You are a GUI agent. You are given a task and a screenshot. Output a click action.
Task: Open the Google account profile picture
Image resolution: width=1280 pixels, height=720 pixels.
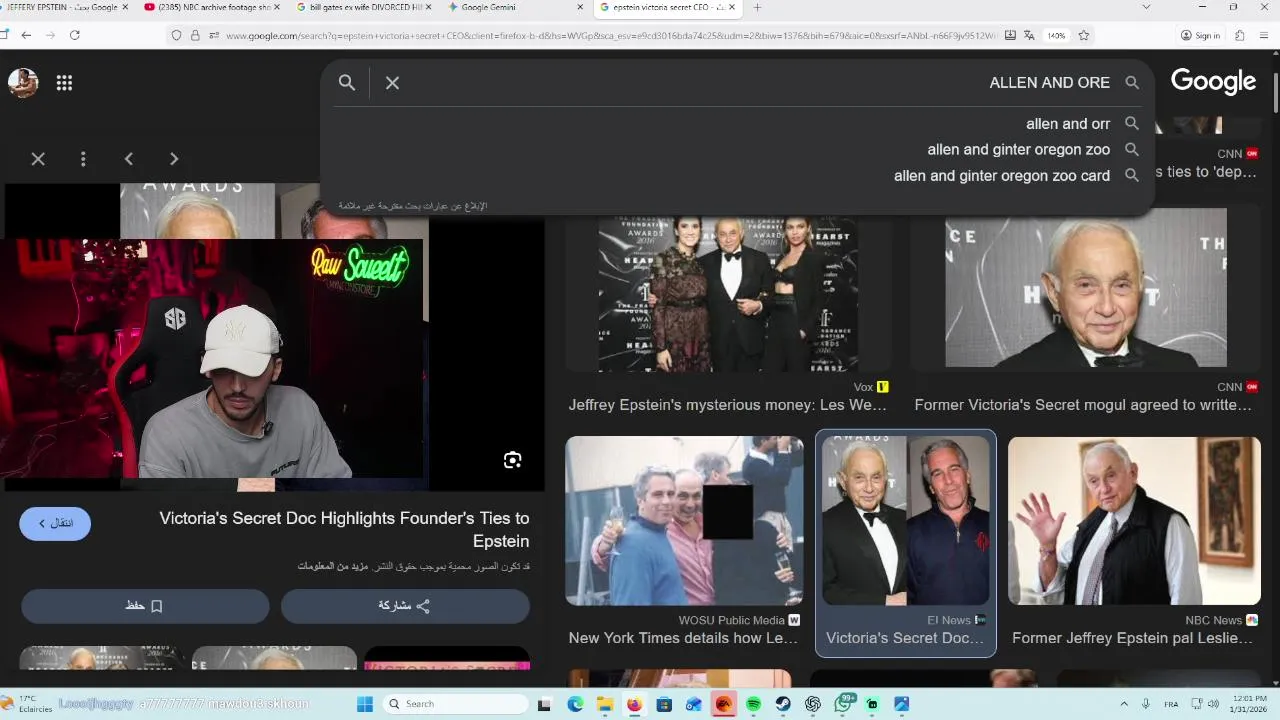[x=23, y=83]
